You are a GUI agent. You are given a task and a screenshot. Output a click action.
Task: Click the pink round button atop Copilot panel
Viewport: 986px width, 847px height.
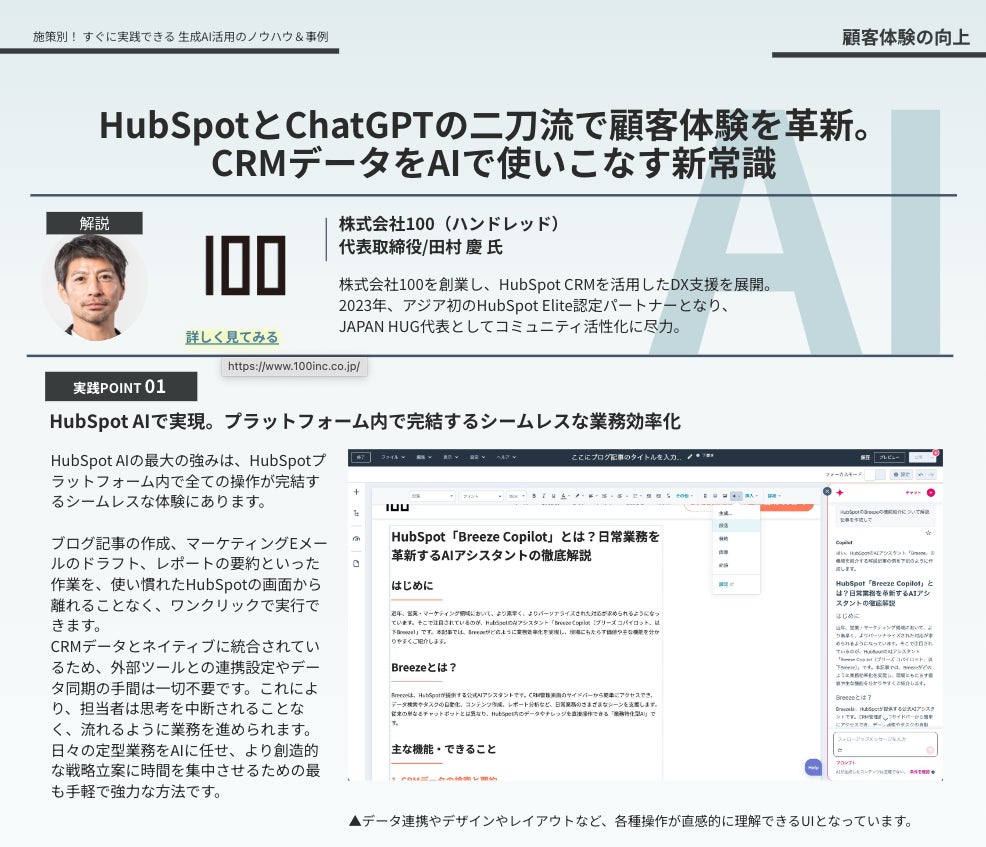pyautogui.click(x=931, y=492)
